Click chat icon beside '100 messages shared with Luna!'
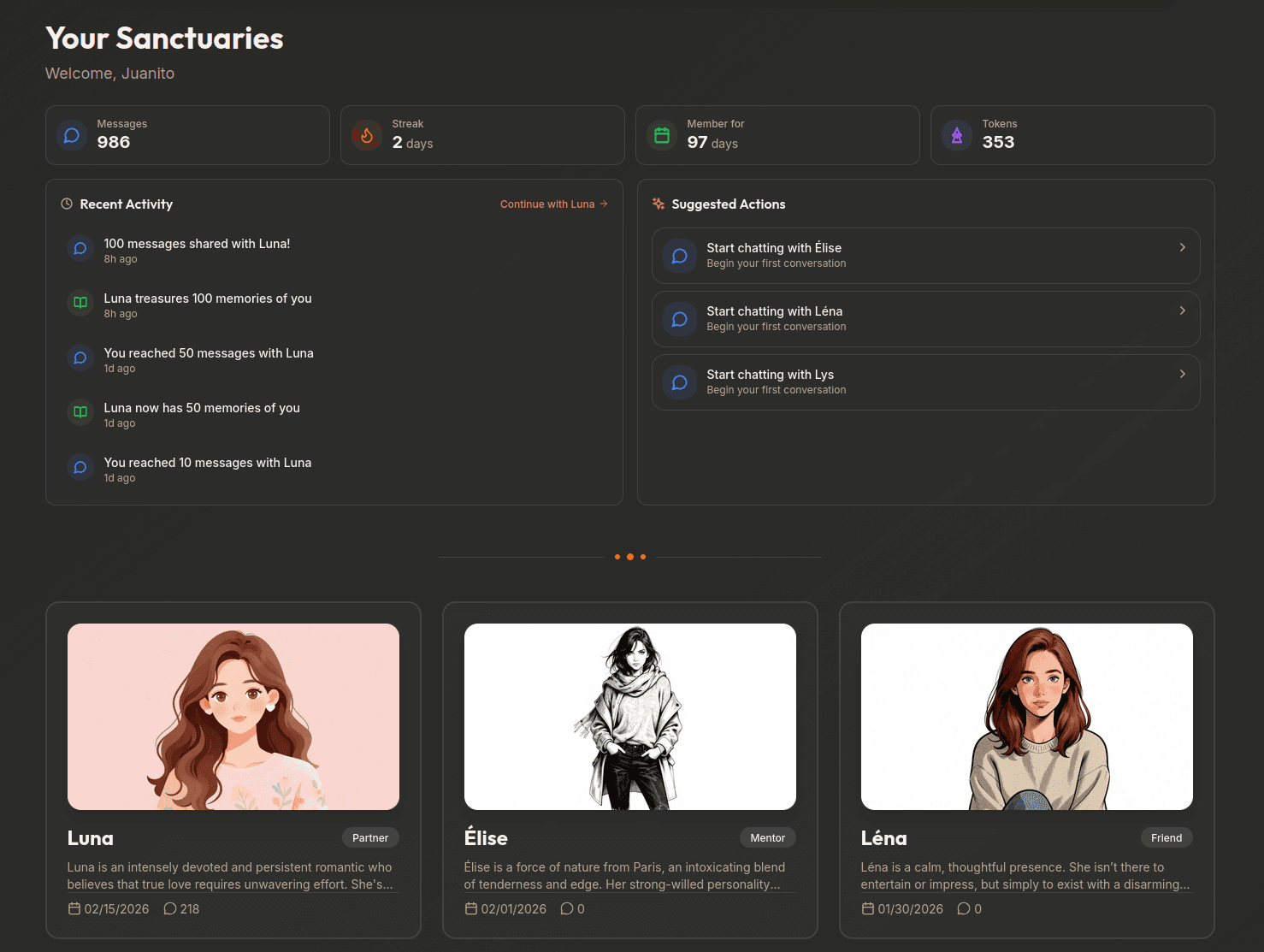Viewport: 1264px width, 952px height. point(80,248)
